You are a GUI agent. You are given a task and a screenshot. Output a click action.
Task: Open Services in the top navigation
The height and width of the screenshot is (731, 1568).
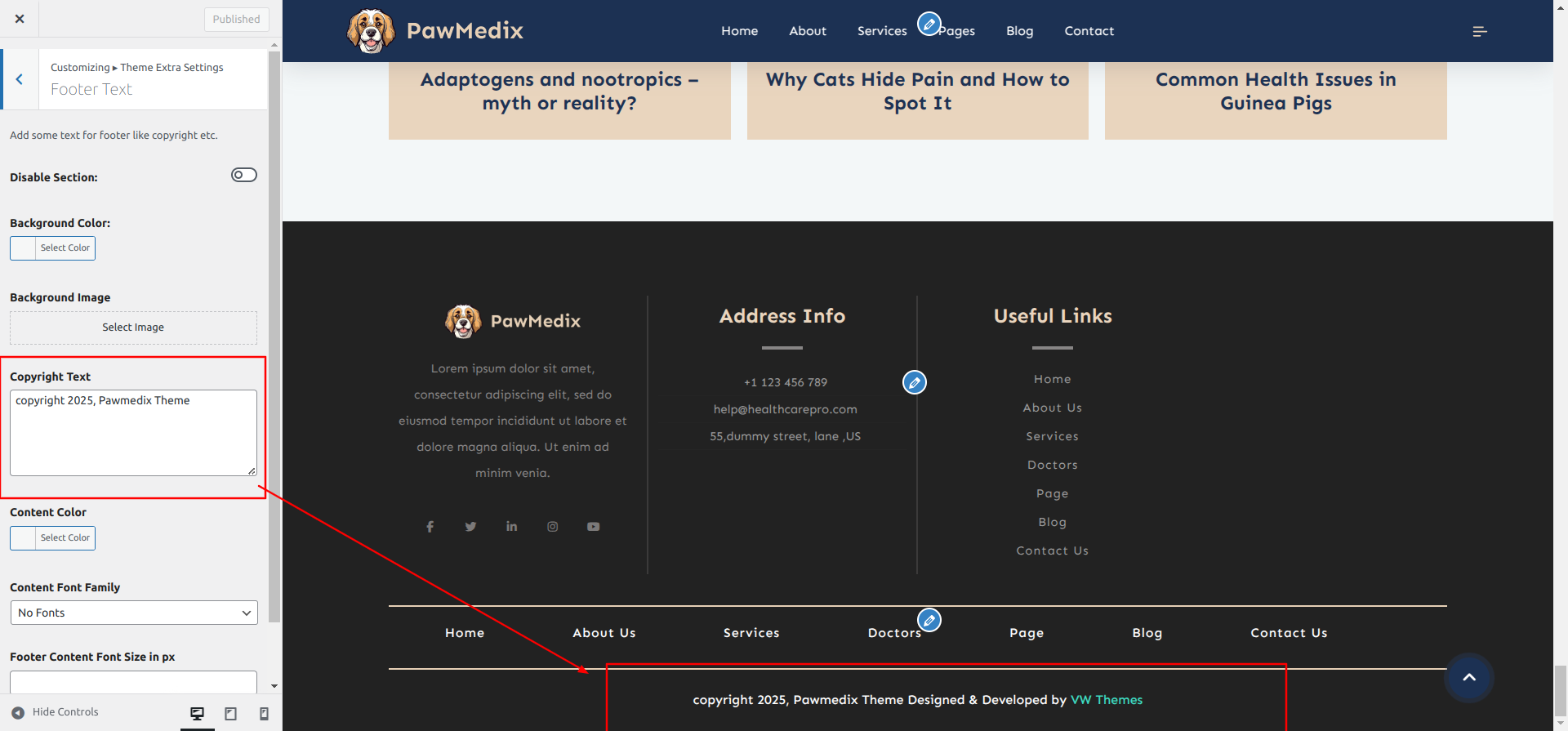tap(881, 31)
